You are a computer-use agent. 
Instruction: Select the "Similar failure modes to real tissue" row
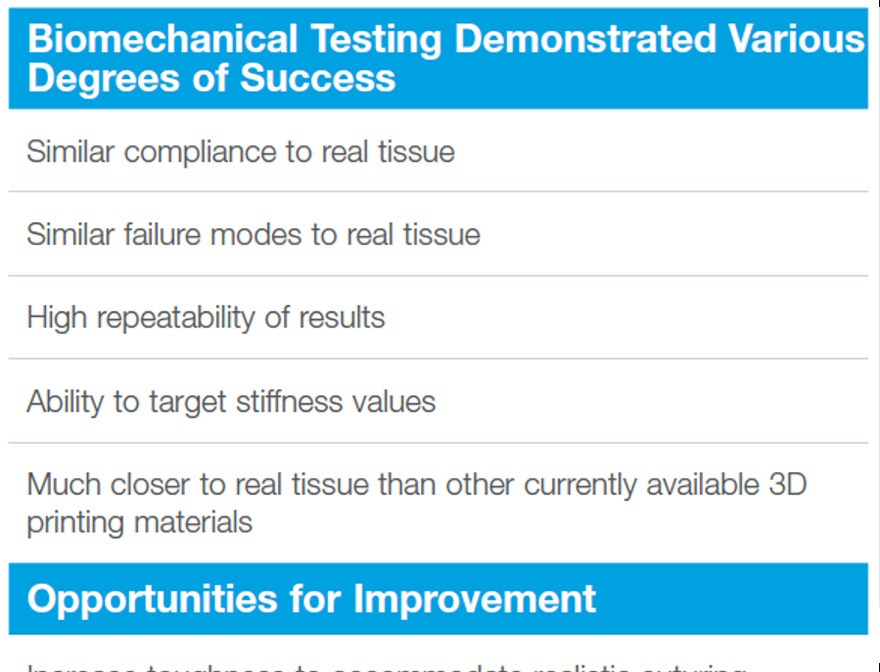(253, 234)
